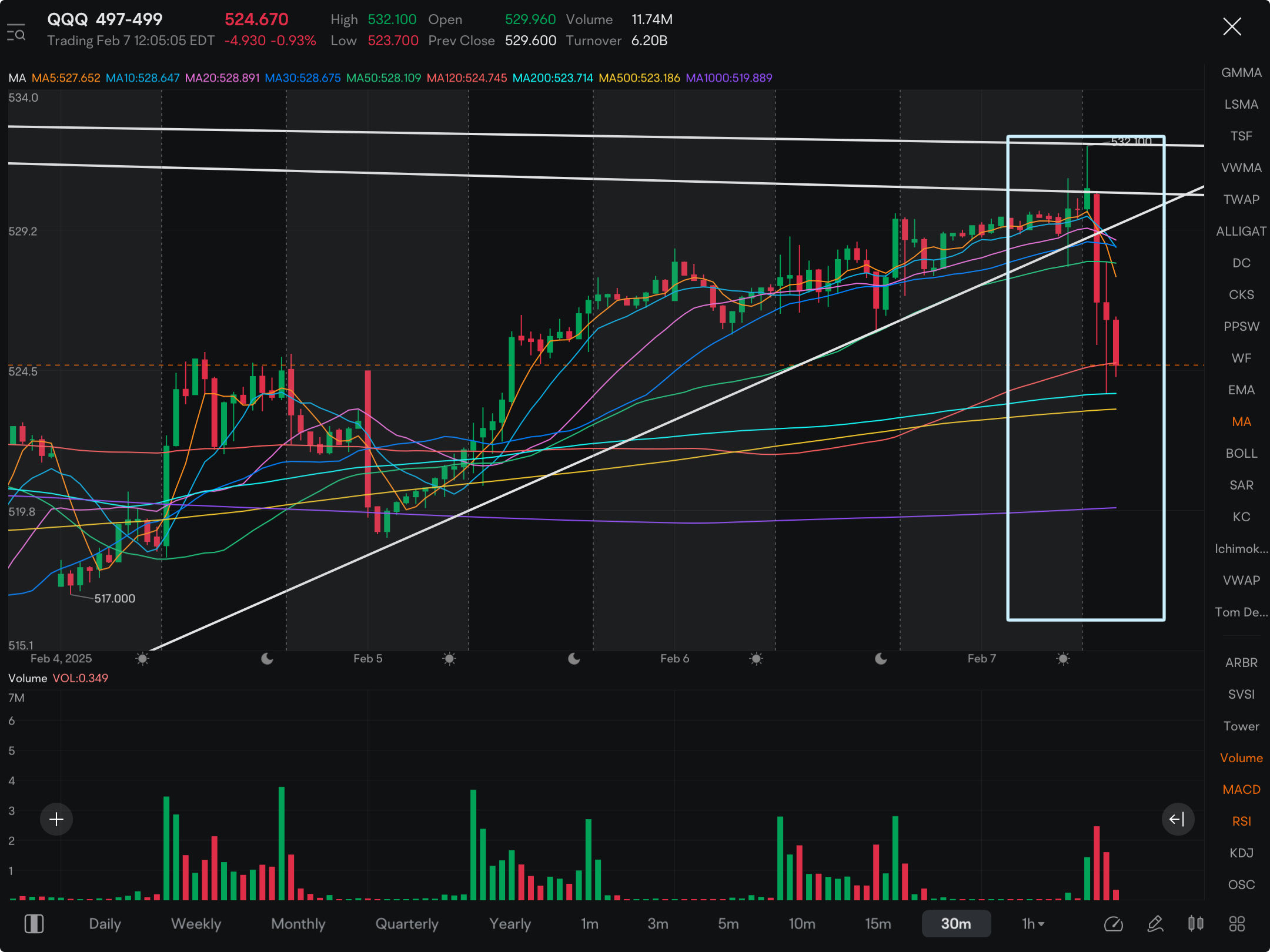Disable the active Volume sub-indicator
This screenshot has width=1270, height=952.
pos(1241,758)
